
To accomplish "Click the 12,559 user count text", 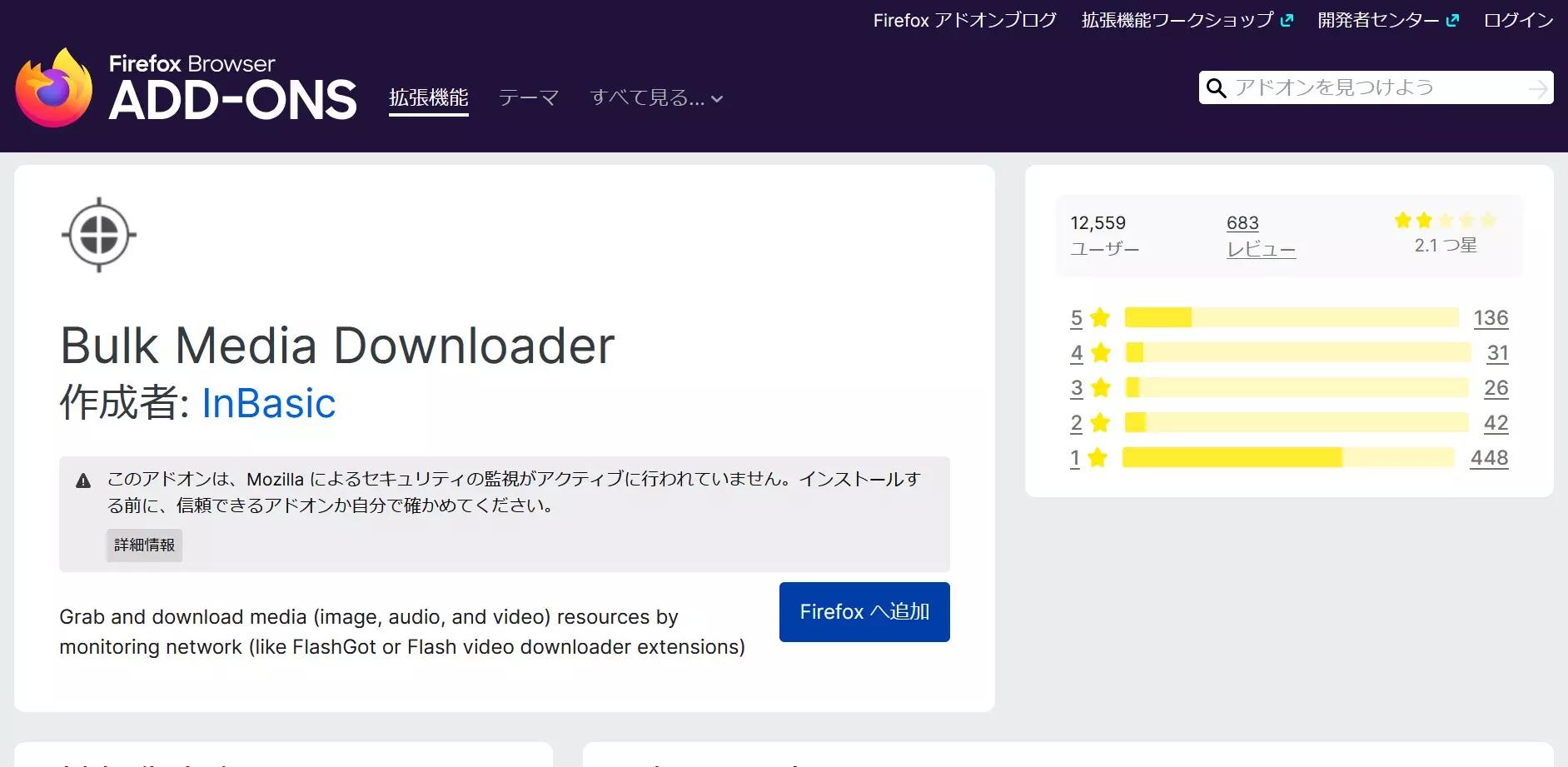I will pyautogui.click(x=1098, y=223).
